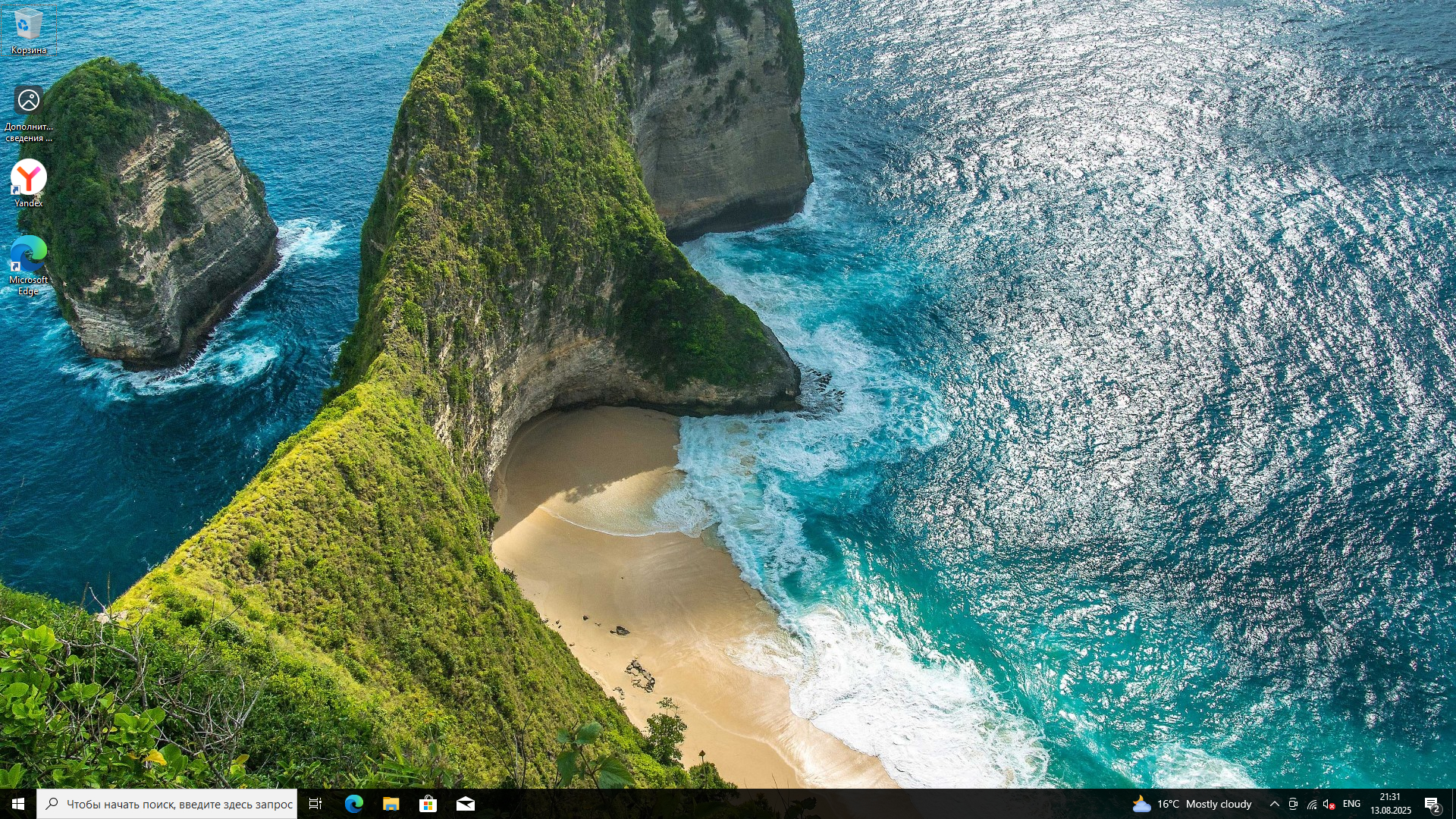Expand hidden system tray icons

(x=1275, y=805)
